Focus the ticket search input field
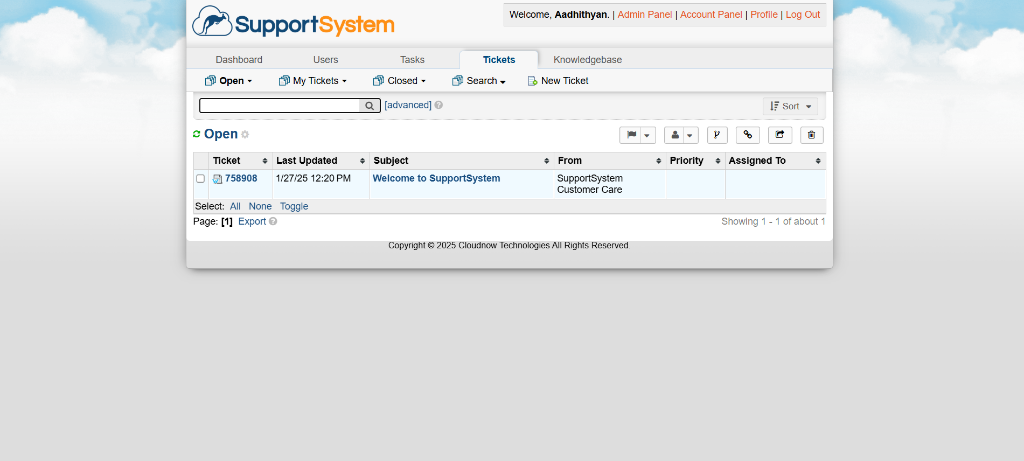The width and height of the screenshot is (1024, 461). pyautogui.click(x=280, y=106)
